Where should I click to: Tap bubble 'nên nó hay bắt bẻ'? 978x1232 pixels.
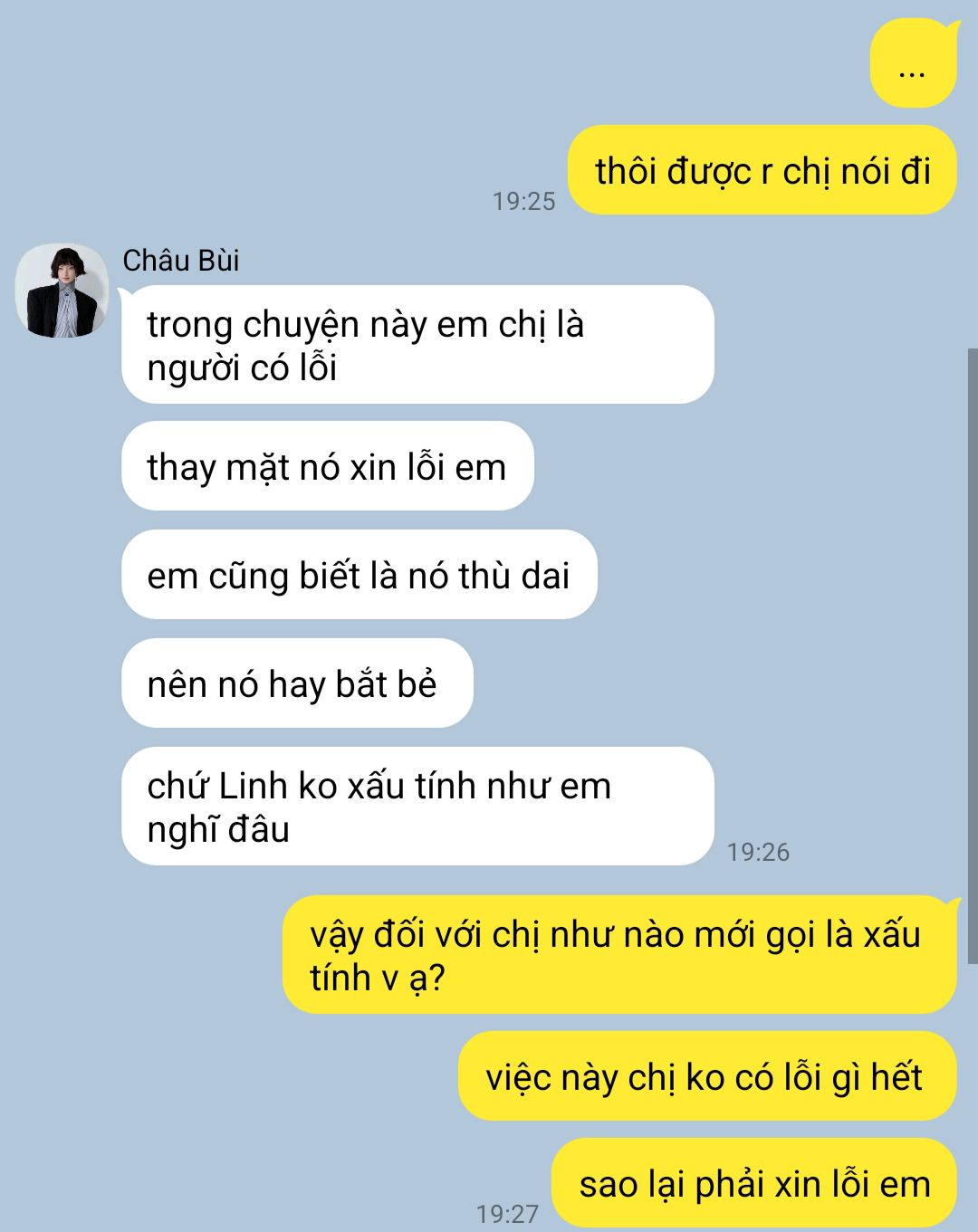click(x=297, y=683)
